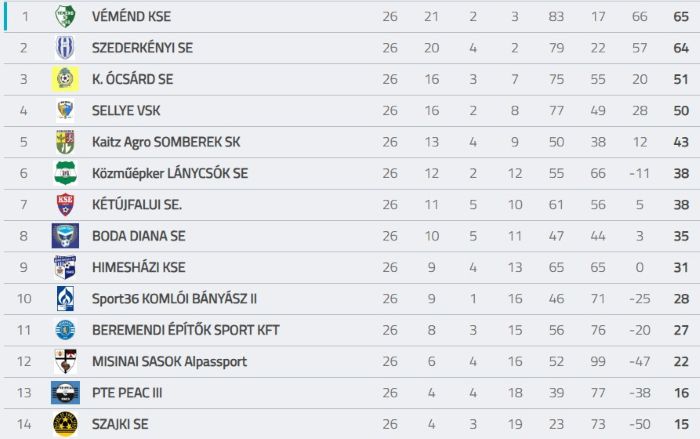The image size is (700, 439).
Task: Open BEREMENDI ÉPÍTŐK SPORT KFT team page
Action: 186,330
